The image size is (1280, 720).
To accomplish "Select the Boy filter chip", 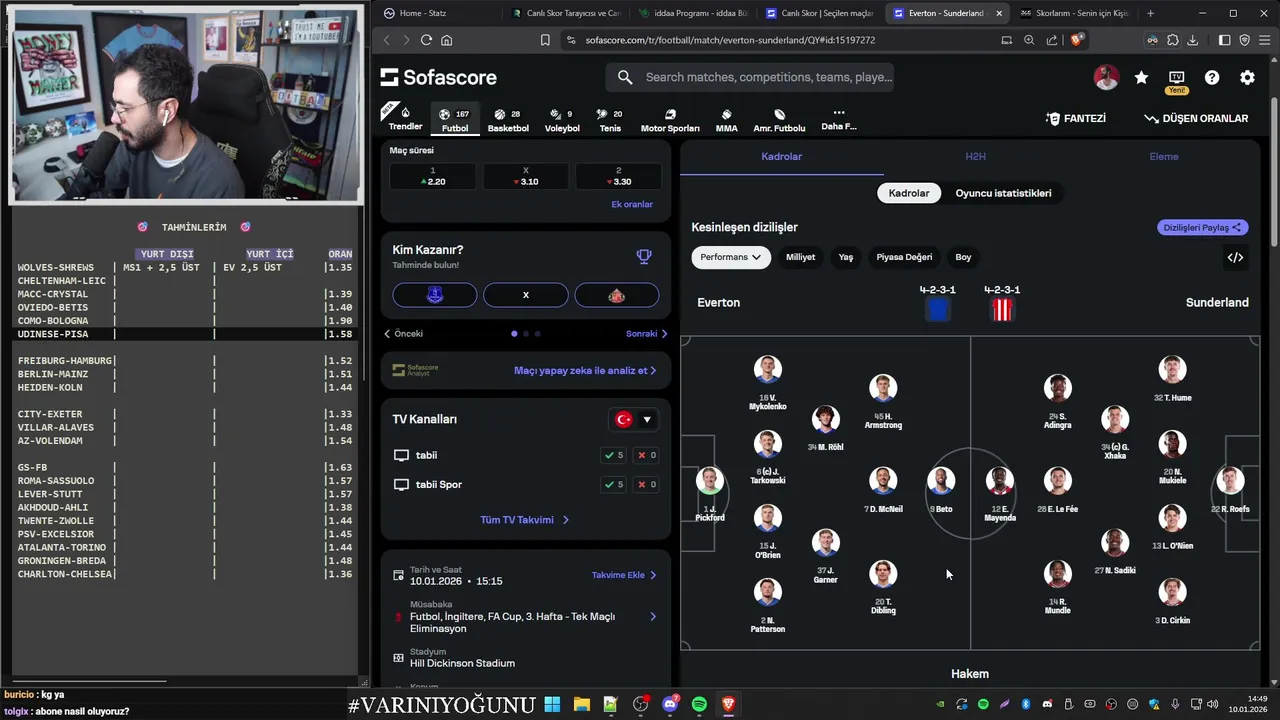I will point(963,257).
